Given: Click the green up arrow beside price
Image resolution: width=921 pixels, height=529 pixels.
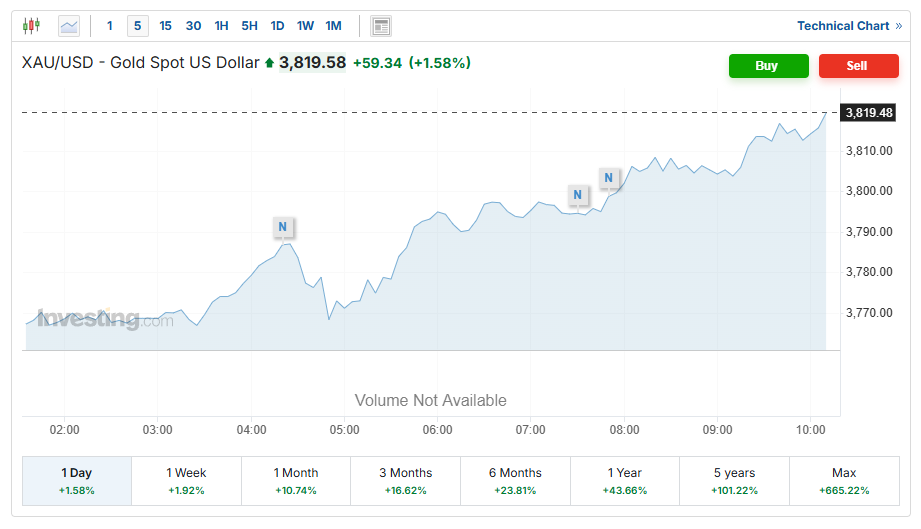Looking at the screenshot, I should (269, 64).
